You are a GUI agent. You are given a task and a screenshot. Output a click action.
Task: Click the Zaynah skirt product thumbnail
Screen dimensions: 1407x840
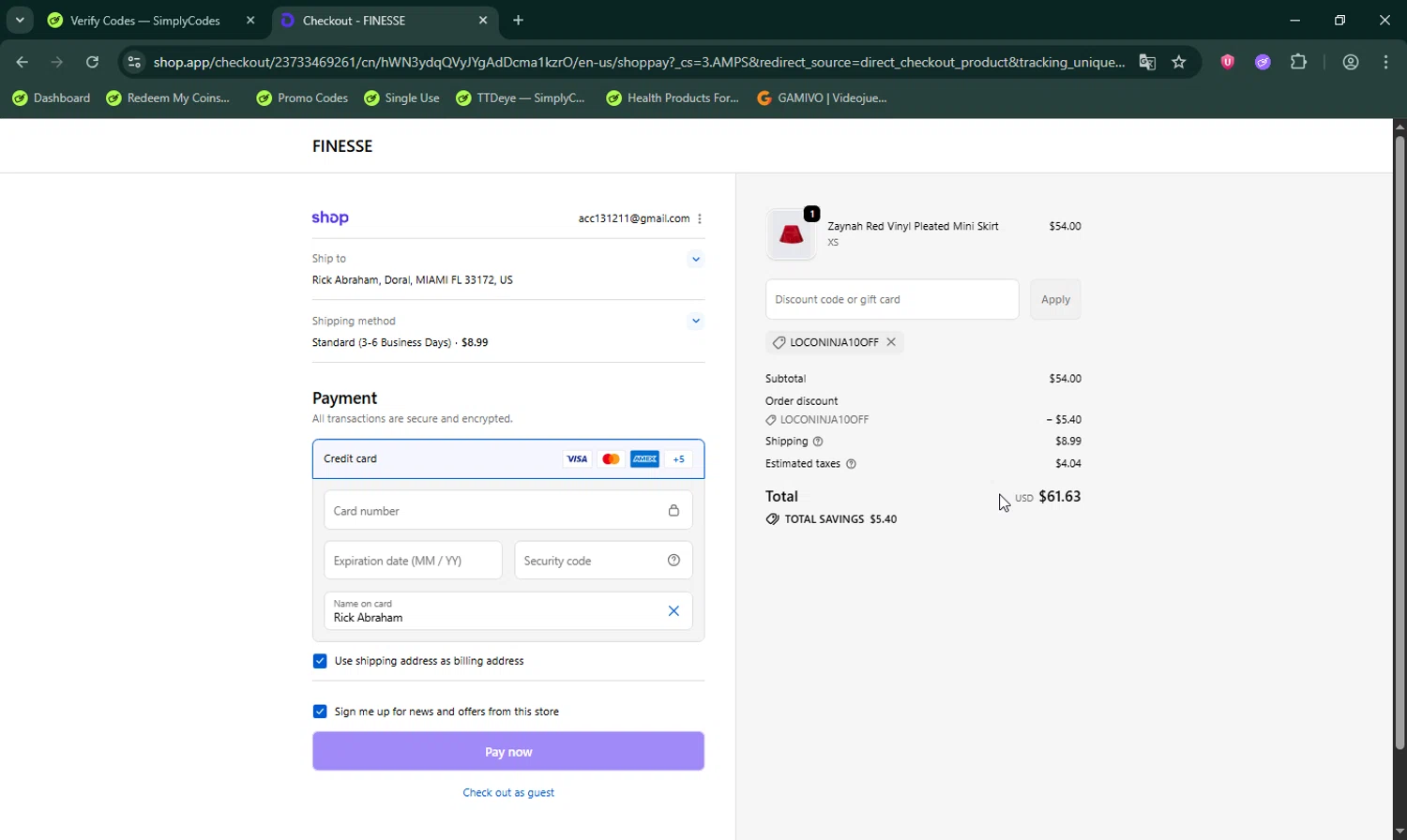click(791, 234)
